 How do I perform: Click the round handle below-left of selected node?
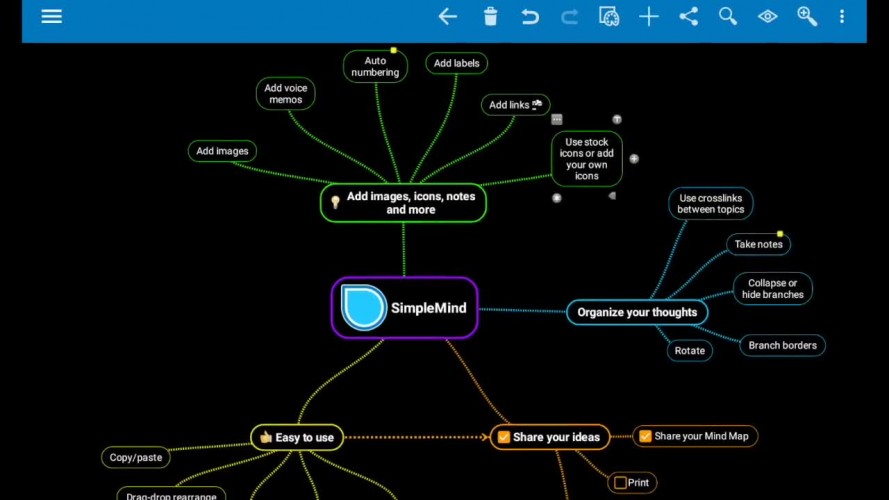557,198
